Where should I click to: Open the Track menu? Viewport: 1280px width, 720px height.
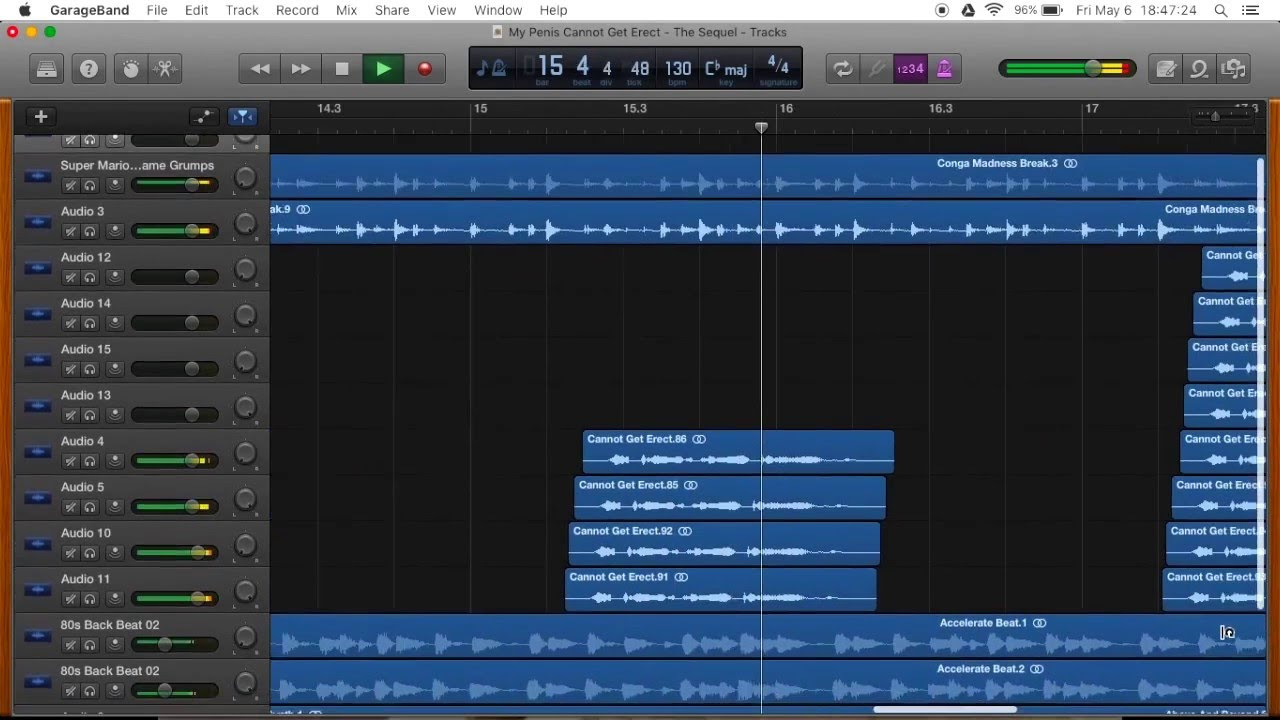(242, 10)
